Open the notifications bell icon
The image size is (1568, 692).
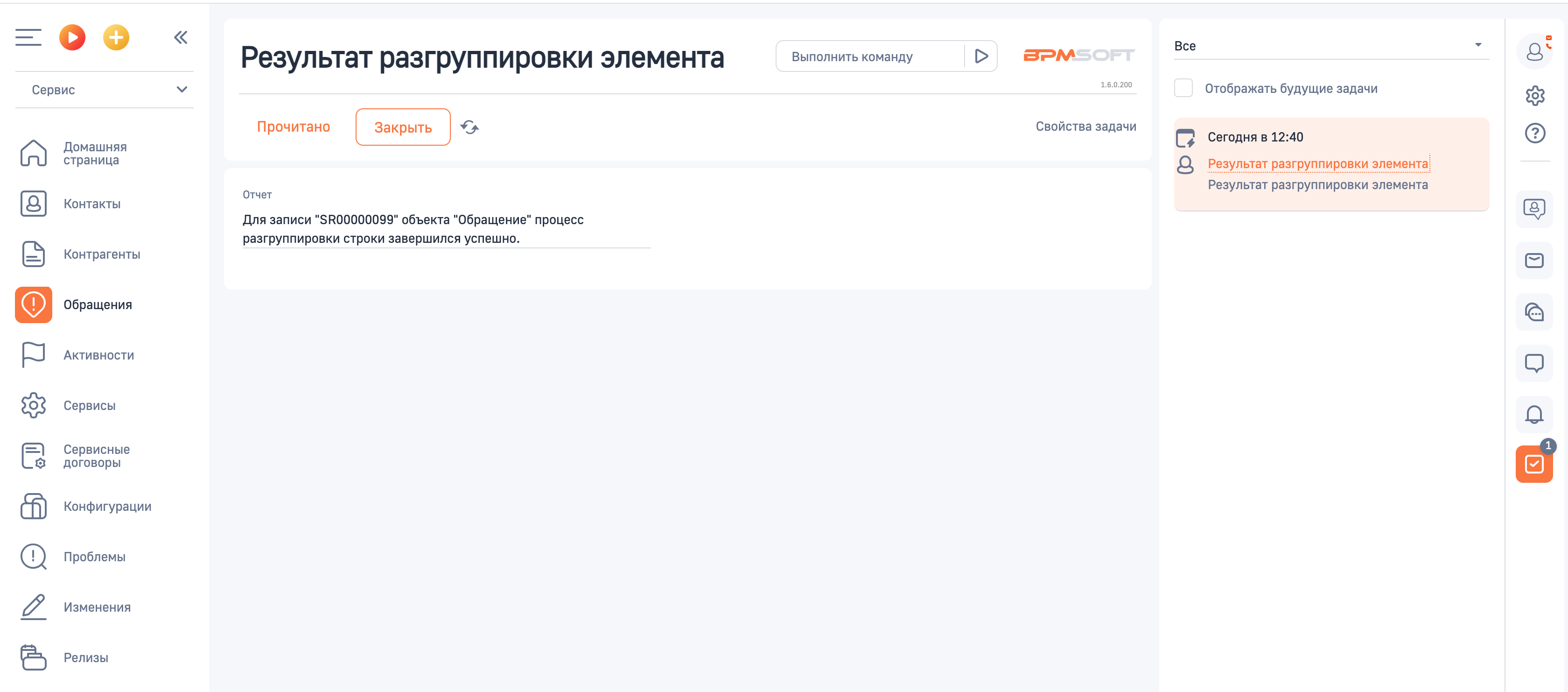click(1534, 415)
